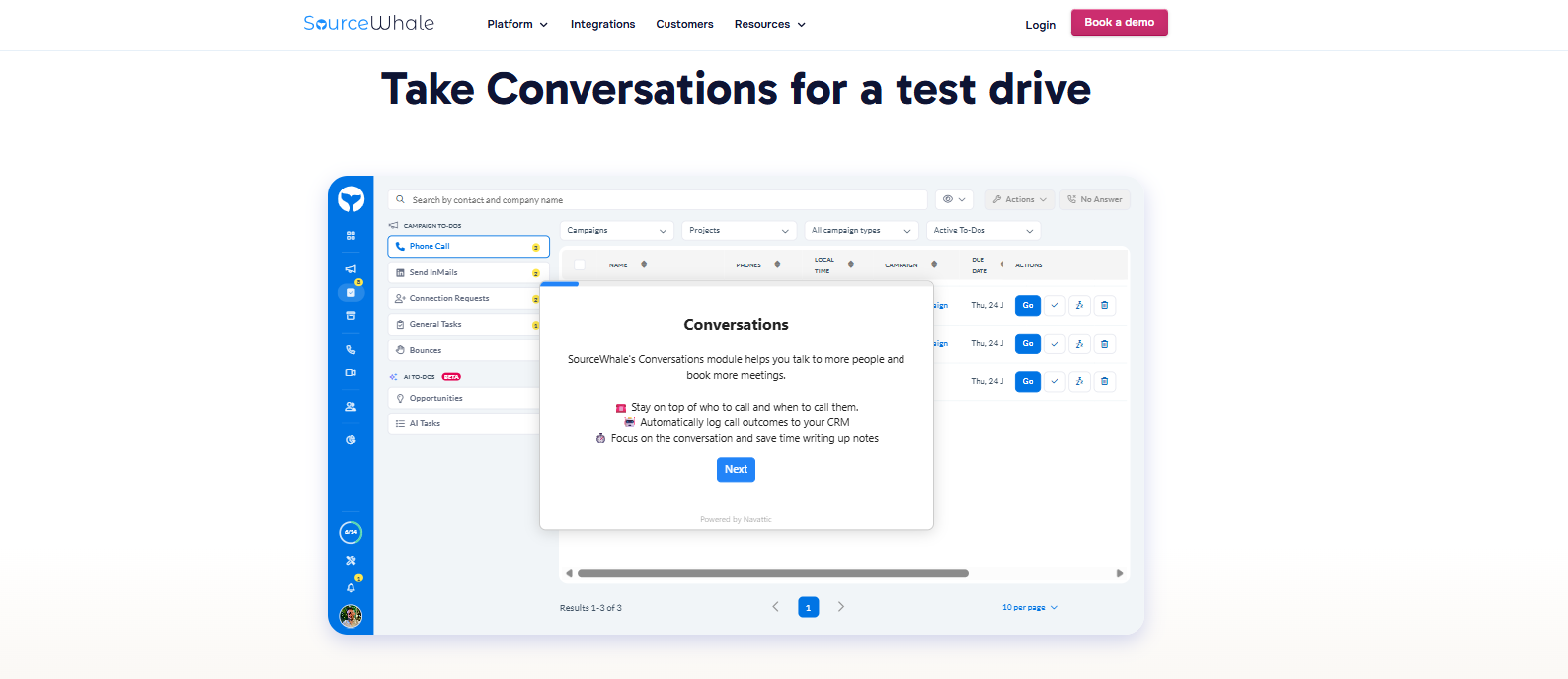Select the to-dos checklist icon in the sidebar

click(351, 292)
